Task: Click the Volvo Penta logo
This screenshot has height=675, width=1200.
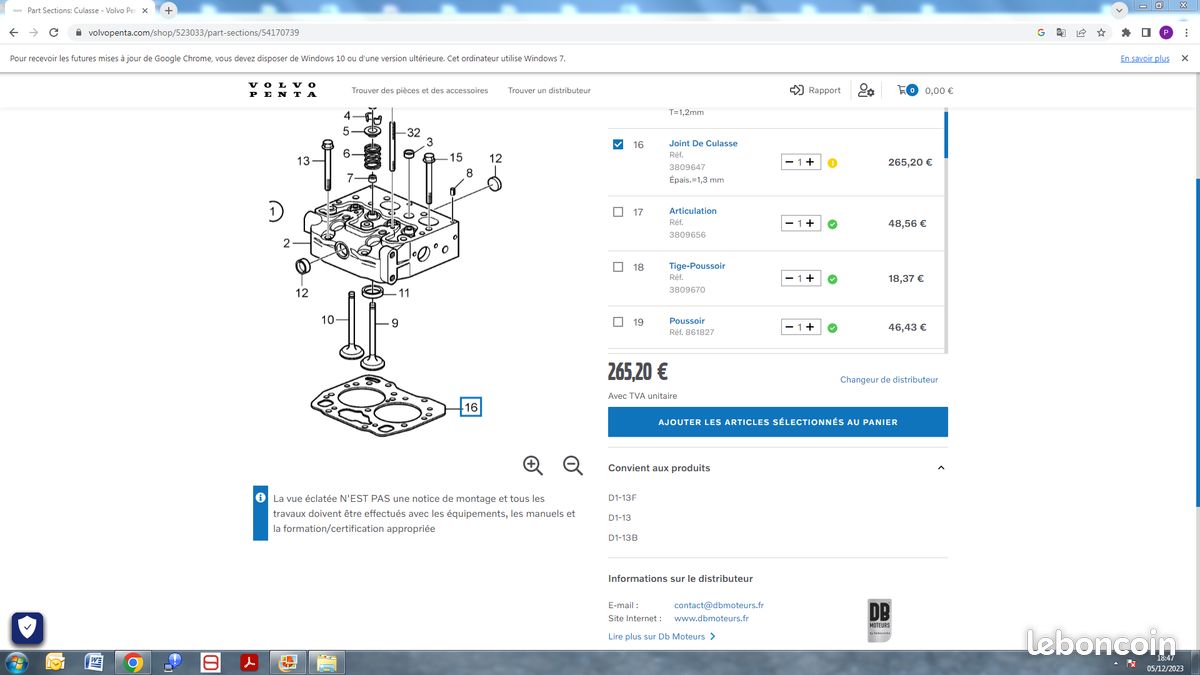Action: pos(283,90)
